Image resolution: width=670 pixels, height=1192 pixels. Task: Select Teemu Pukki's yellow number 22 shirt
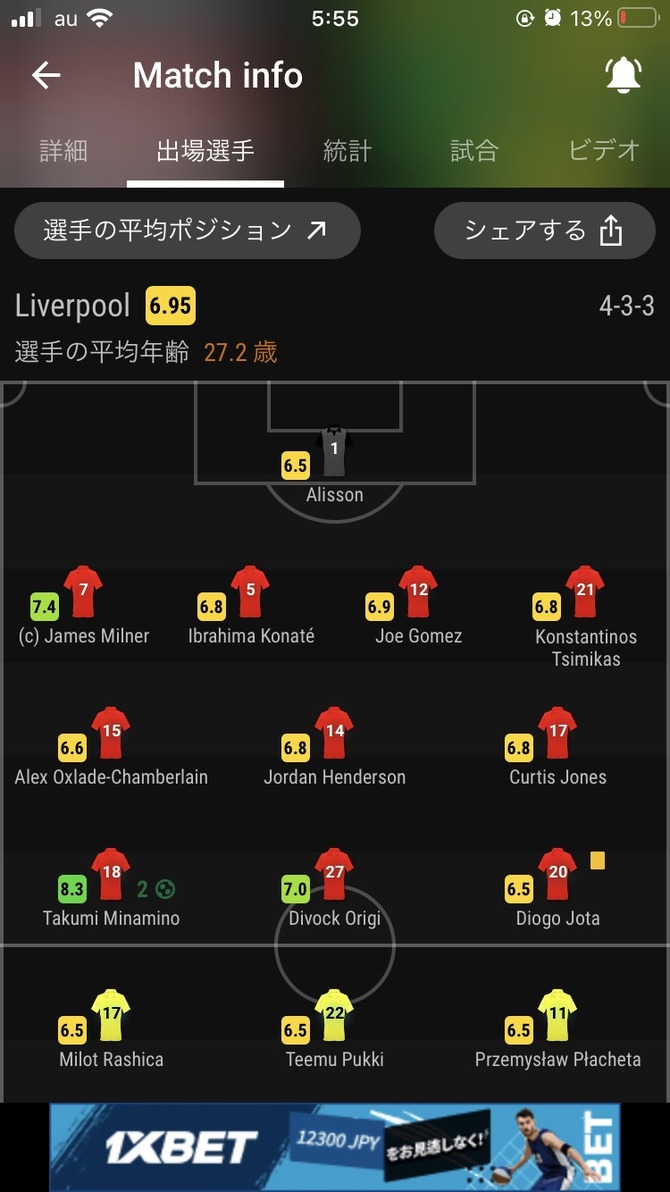pos(334,1015)
